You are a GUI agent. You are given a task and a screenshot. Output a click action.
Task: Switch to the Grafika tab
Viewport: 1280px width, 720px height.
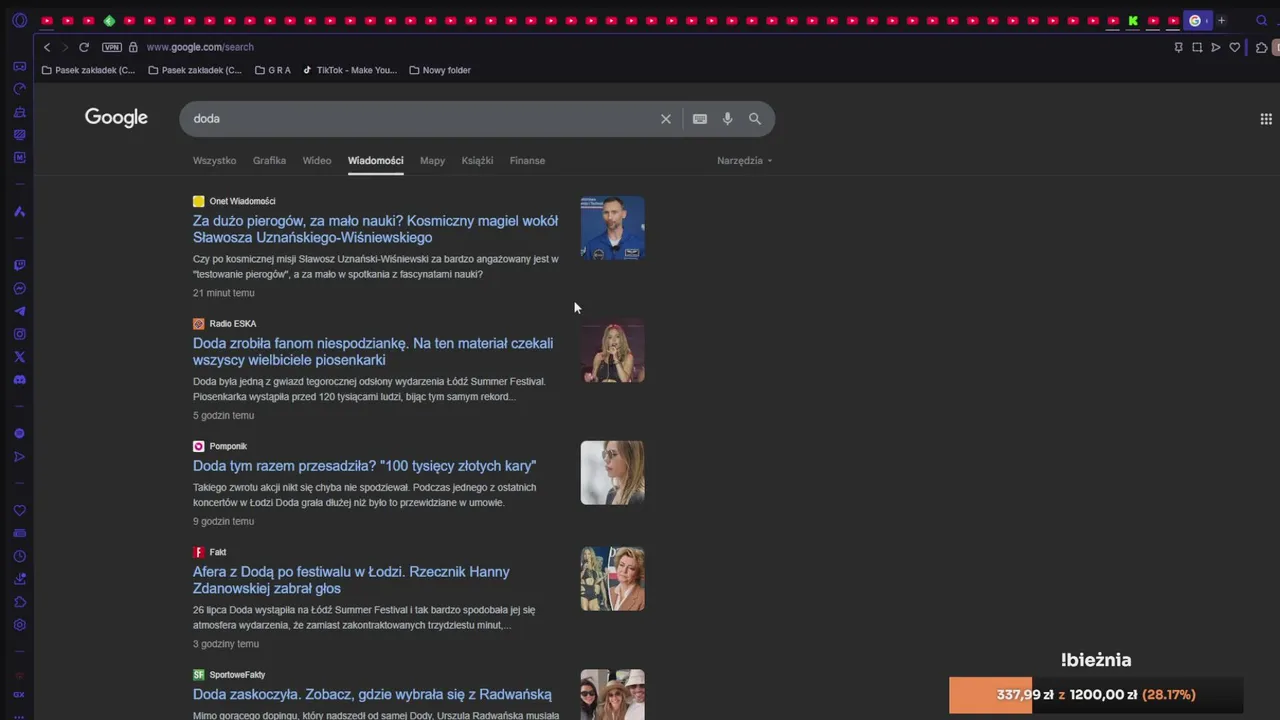click(269, 160)
